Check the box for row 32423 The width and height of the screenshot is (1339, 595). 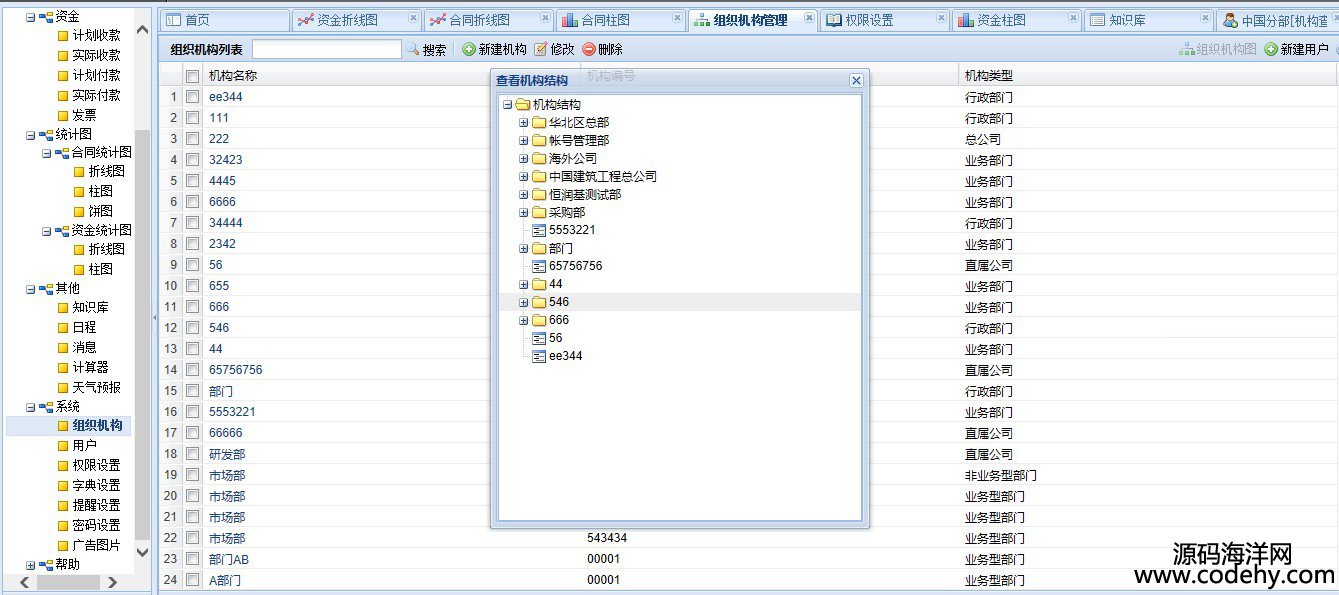(192, 160)
